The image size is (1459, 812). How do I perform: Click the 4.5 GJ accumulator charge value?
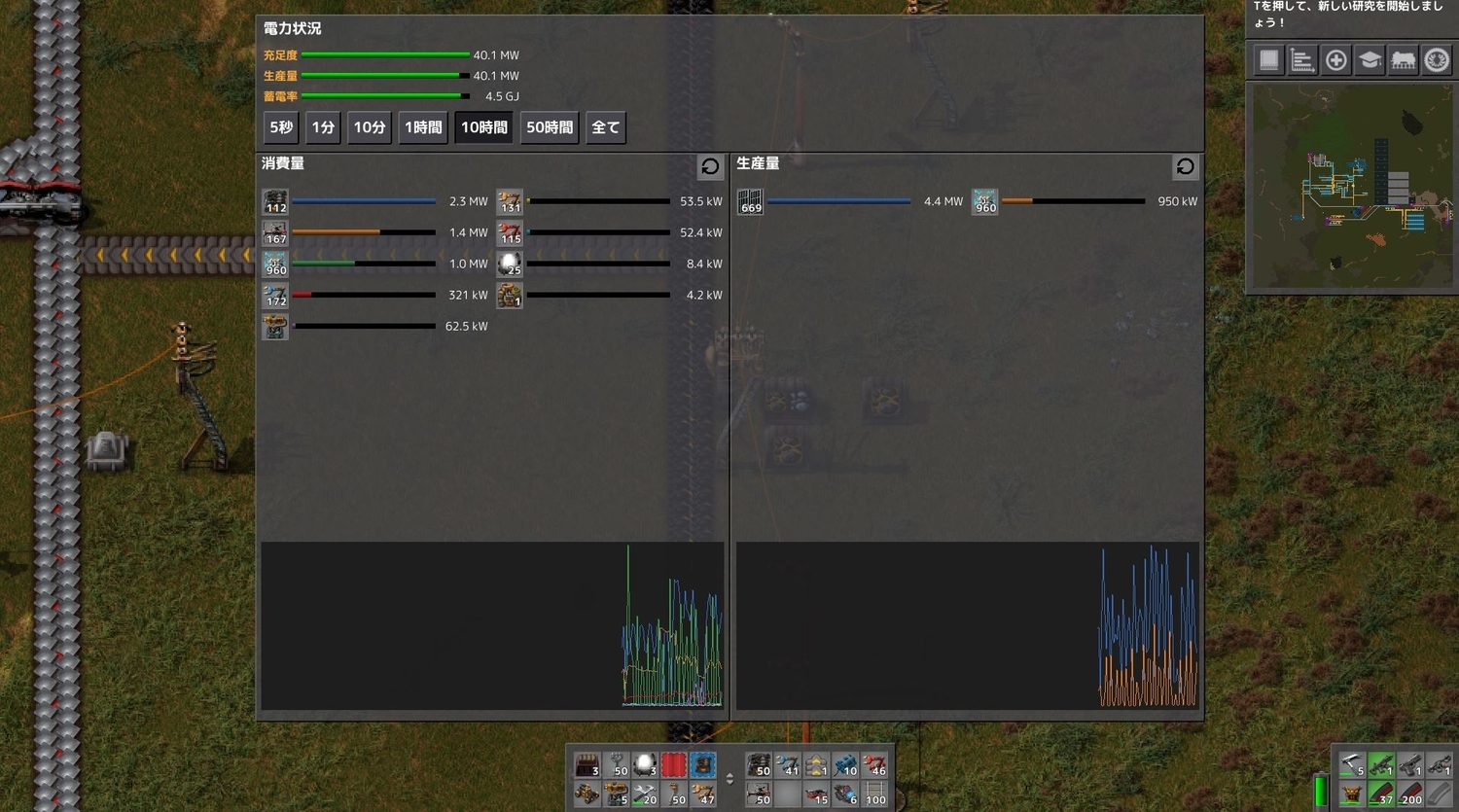502,96
